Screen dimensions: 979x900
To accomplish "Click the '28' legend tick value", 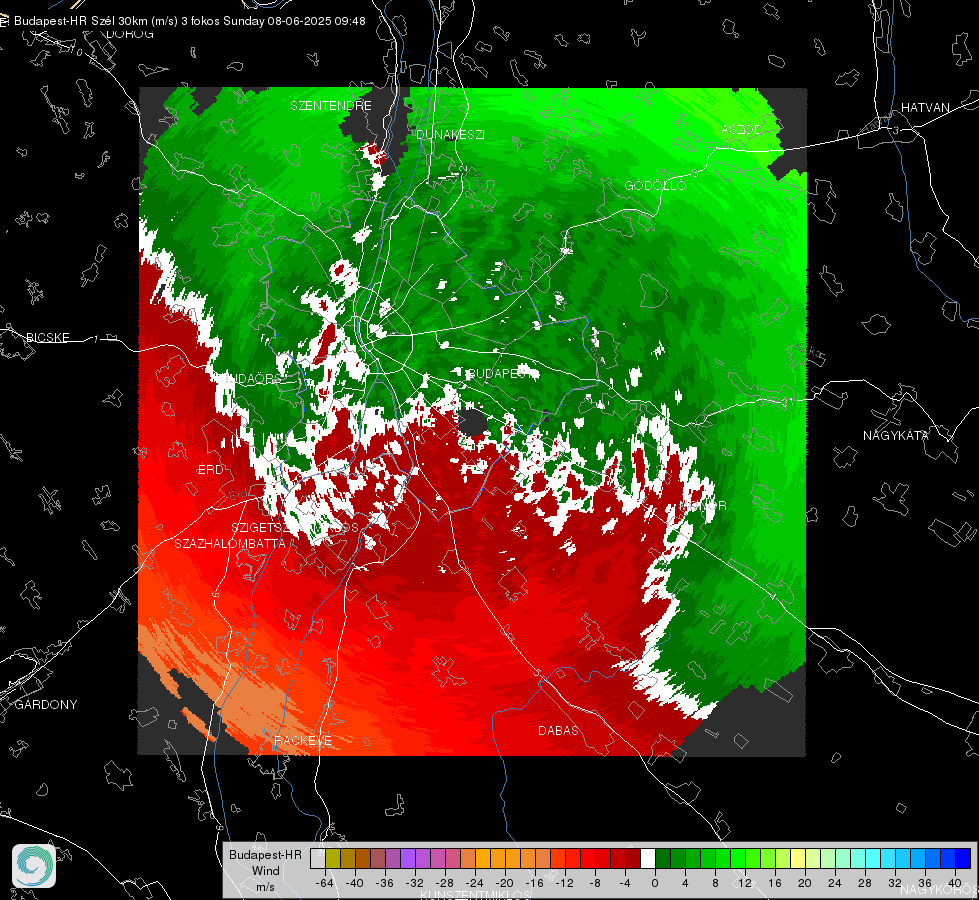I will click(x=865, y=883).
